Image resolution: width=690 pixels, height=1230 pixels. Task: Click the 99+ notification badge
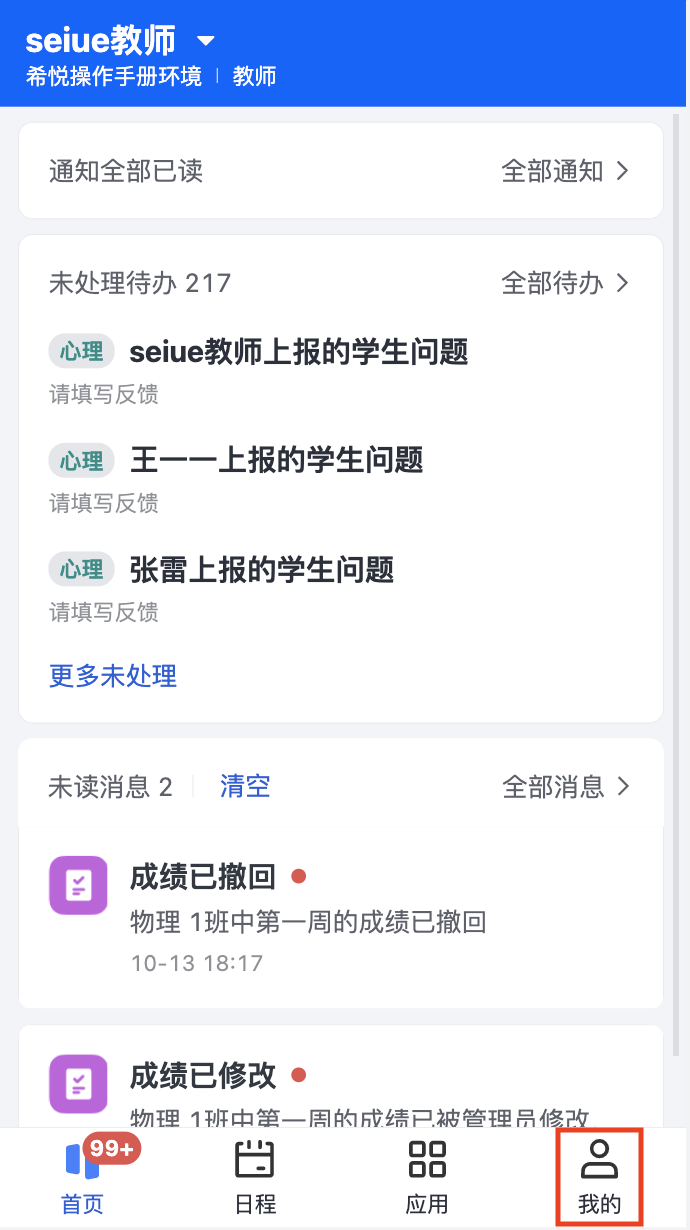coord(112,1149)
